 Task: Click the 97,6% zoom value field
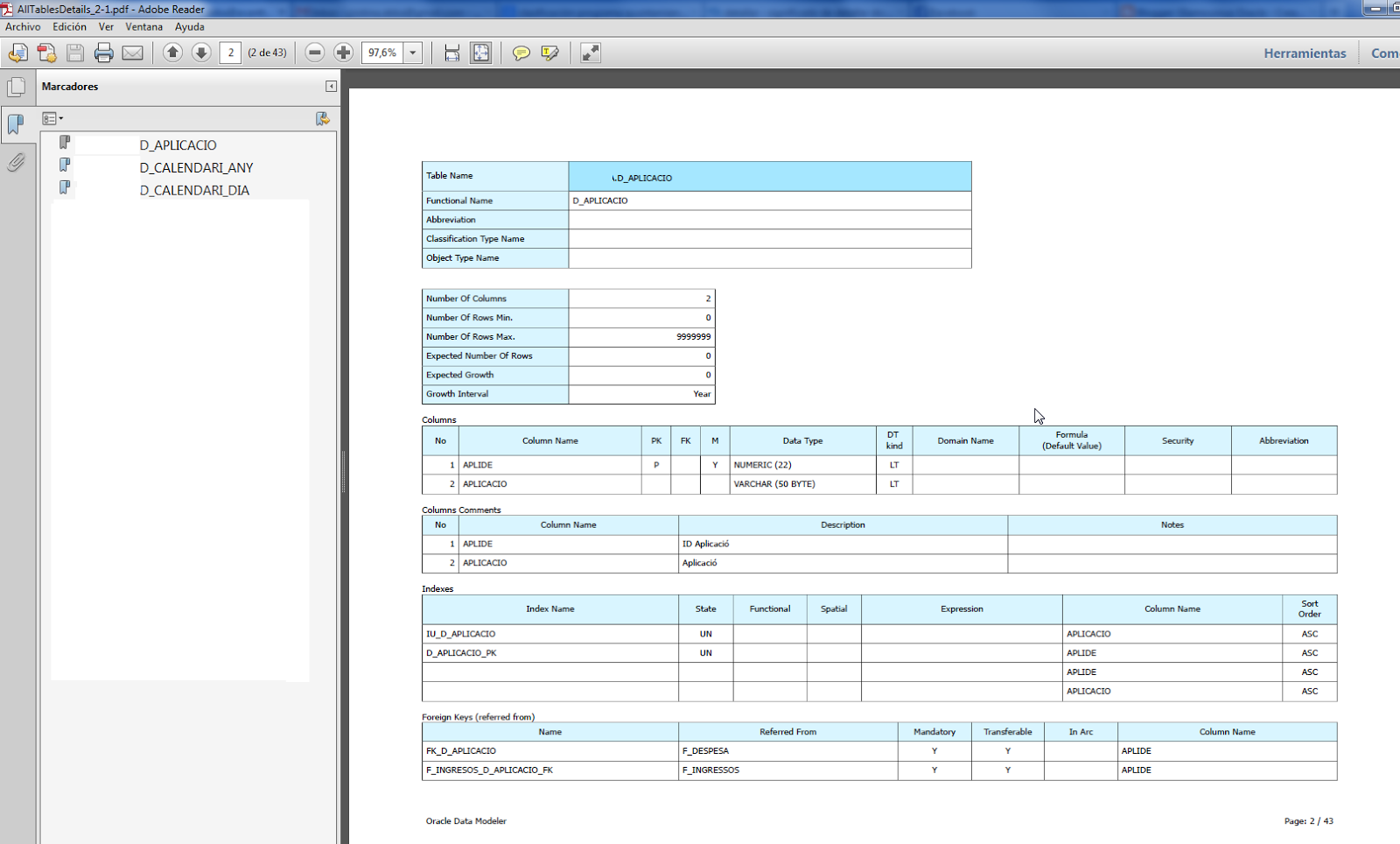(x=382, y=53)
